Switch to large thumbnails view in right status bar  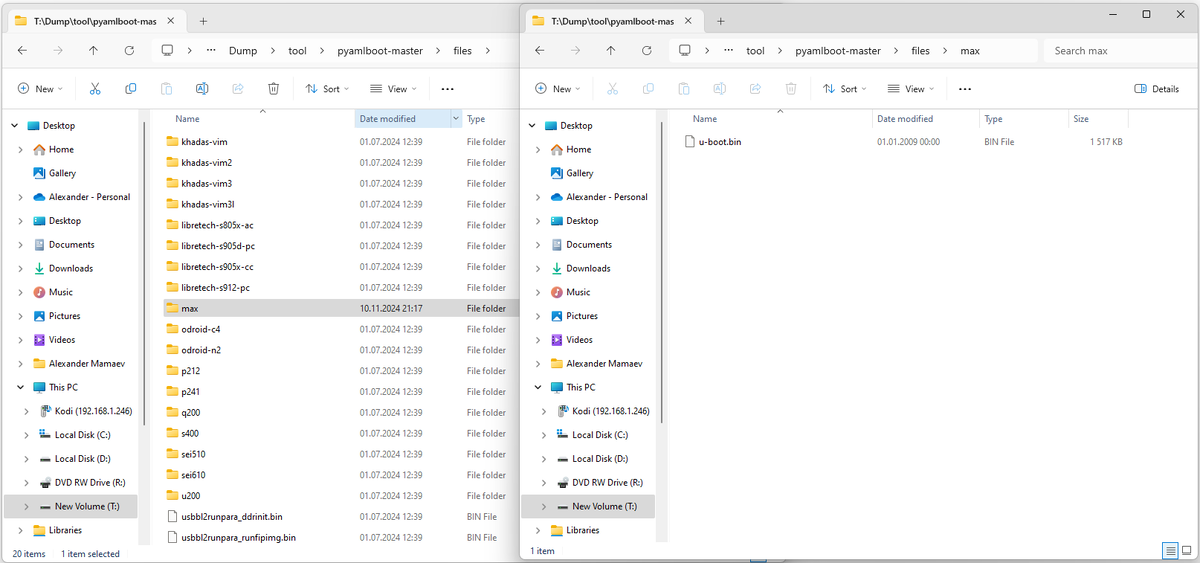click(x=1187, y=551)
